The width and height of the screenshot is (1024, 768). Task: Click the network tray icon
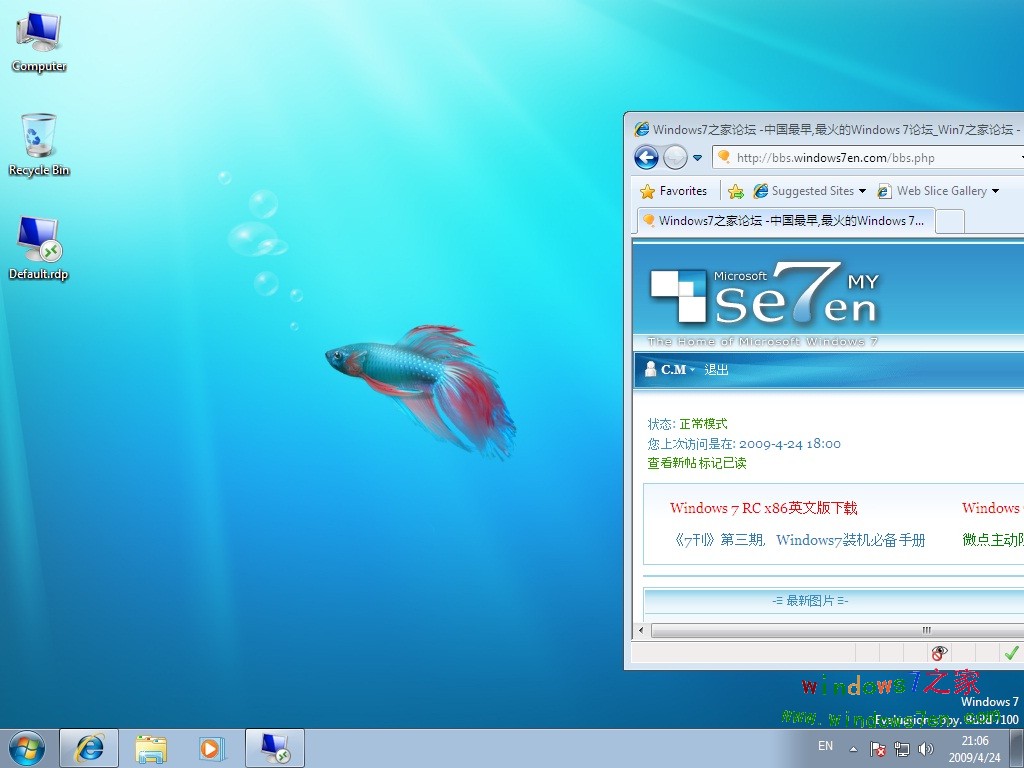[902, 748]
